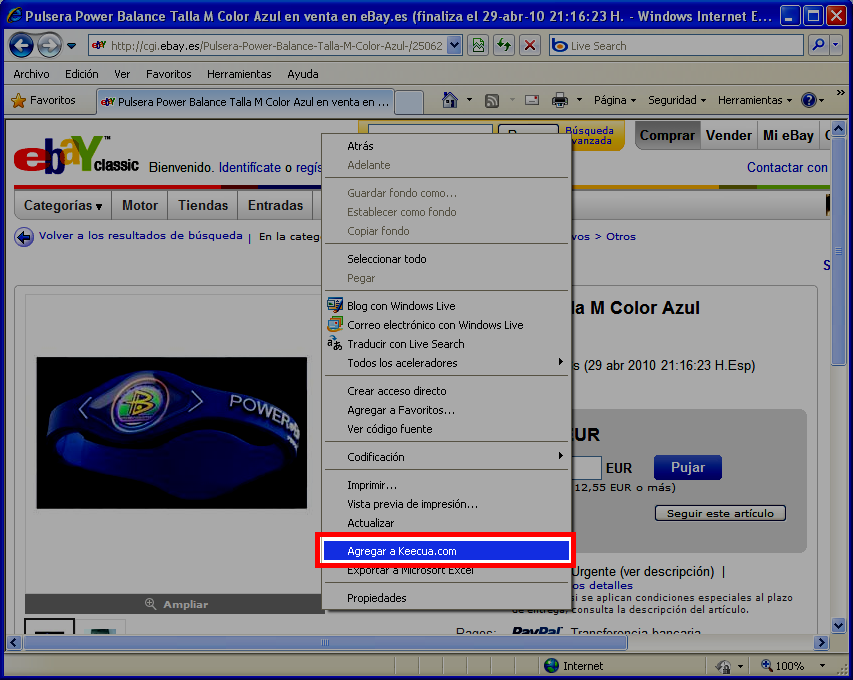Click the Refresh page icon
853x680 pixels.
[504, 46]
